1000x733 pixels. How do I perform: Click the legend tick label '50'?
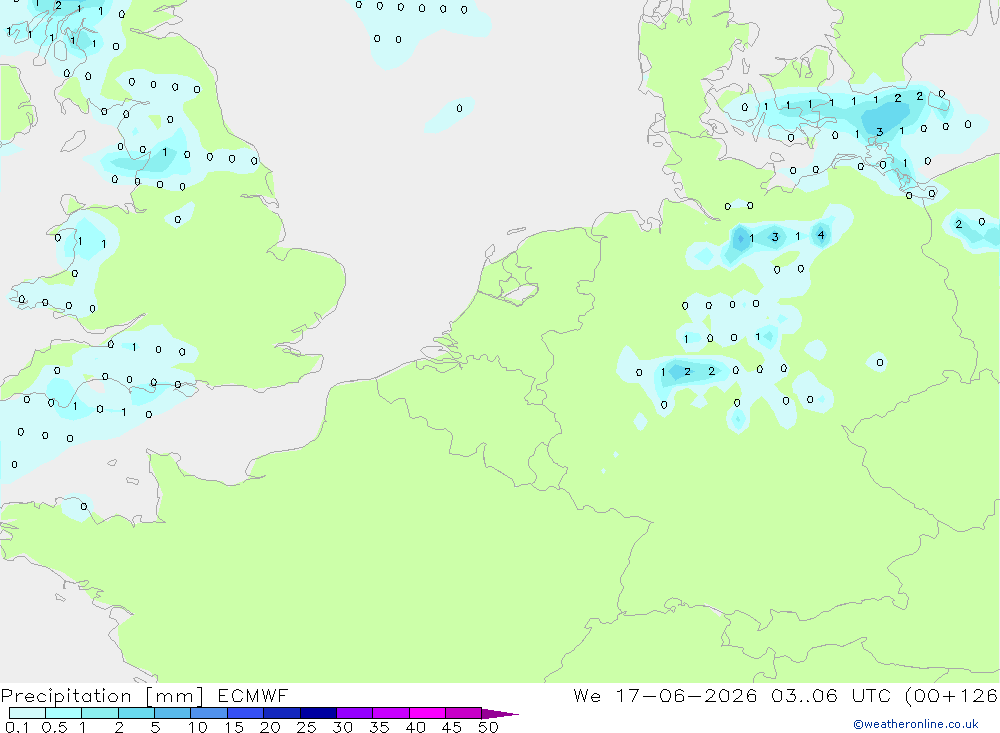click(x=488, y=727)
